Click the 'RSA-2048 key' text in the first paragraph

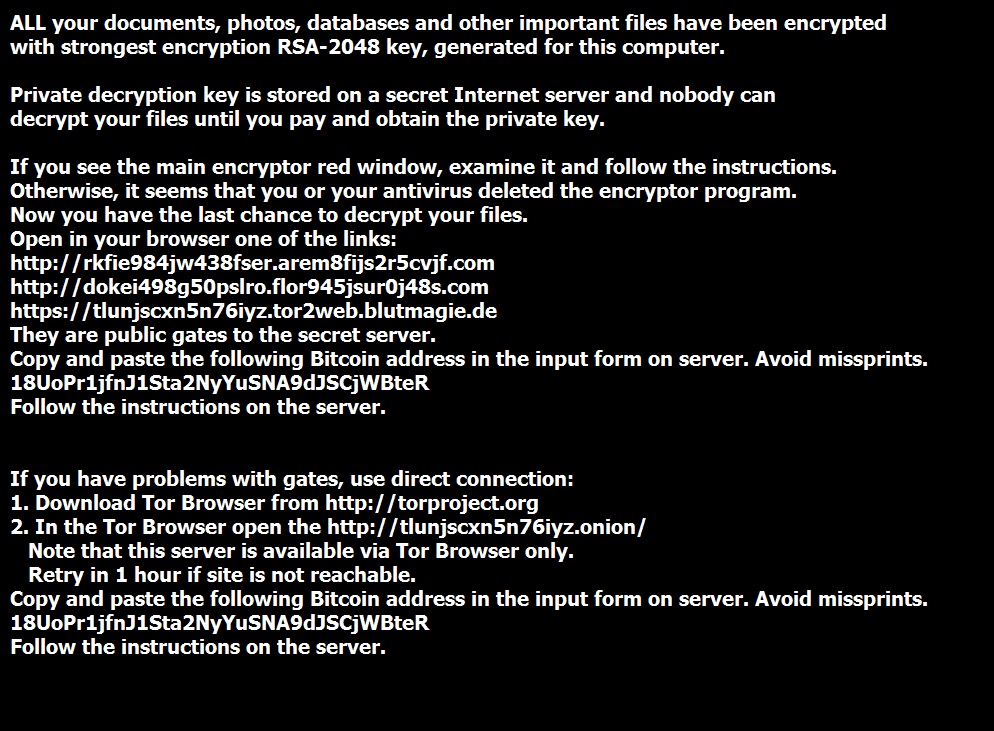click(354, 48)
